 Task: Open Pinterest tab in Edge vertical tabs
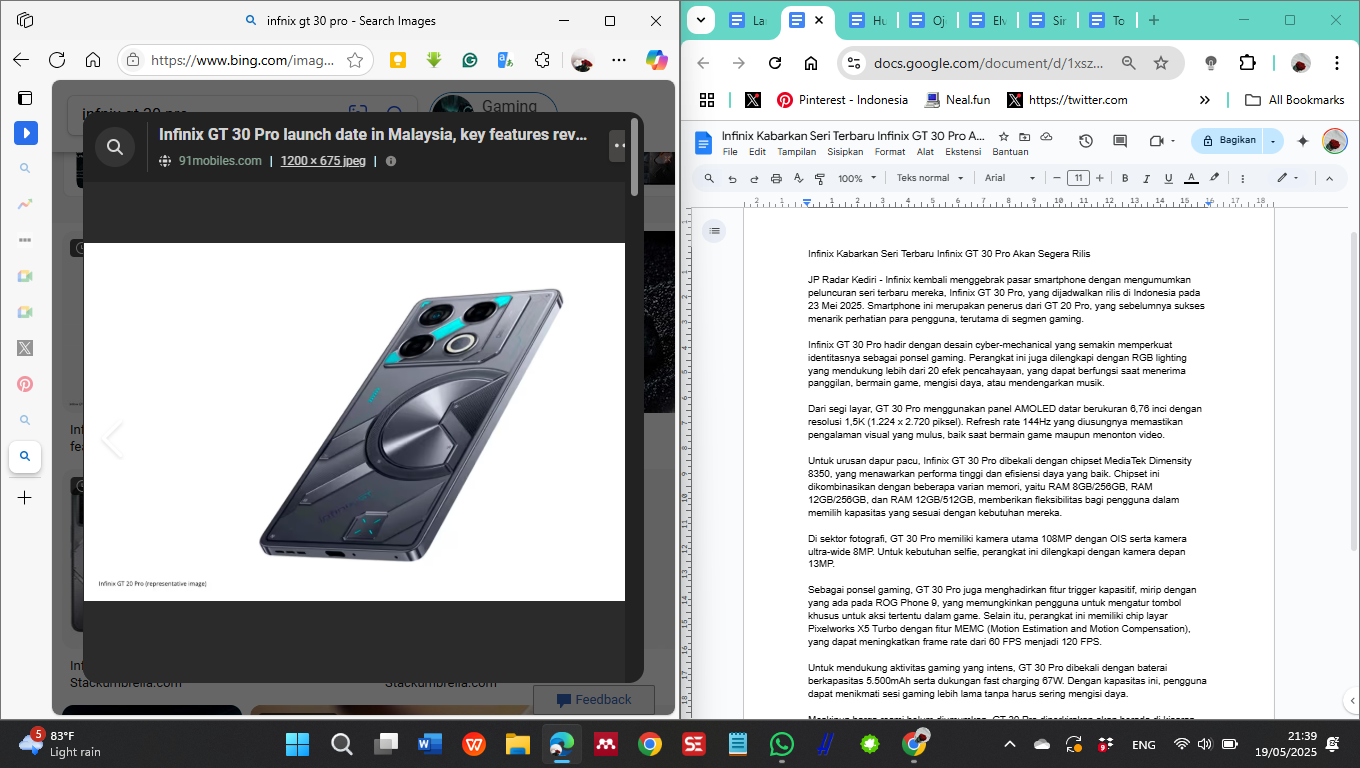25,384
